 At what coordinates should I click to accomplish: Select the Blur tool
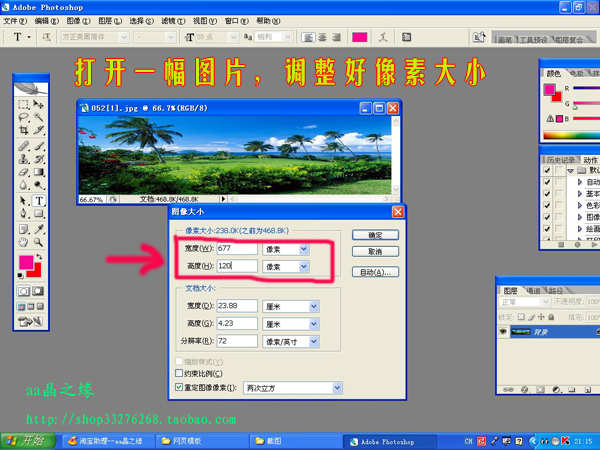[24, 185]
